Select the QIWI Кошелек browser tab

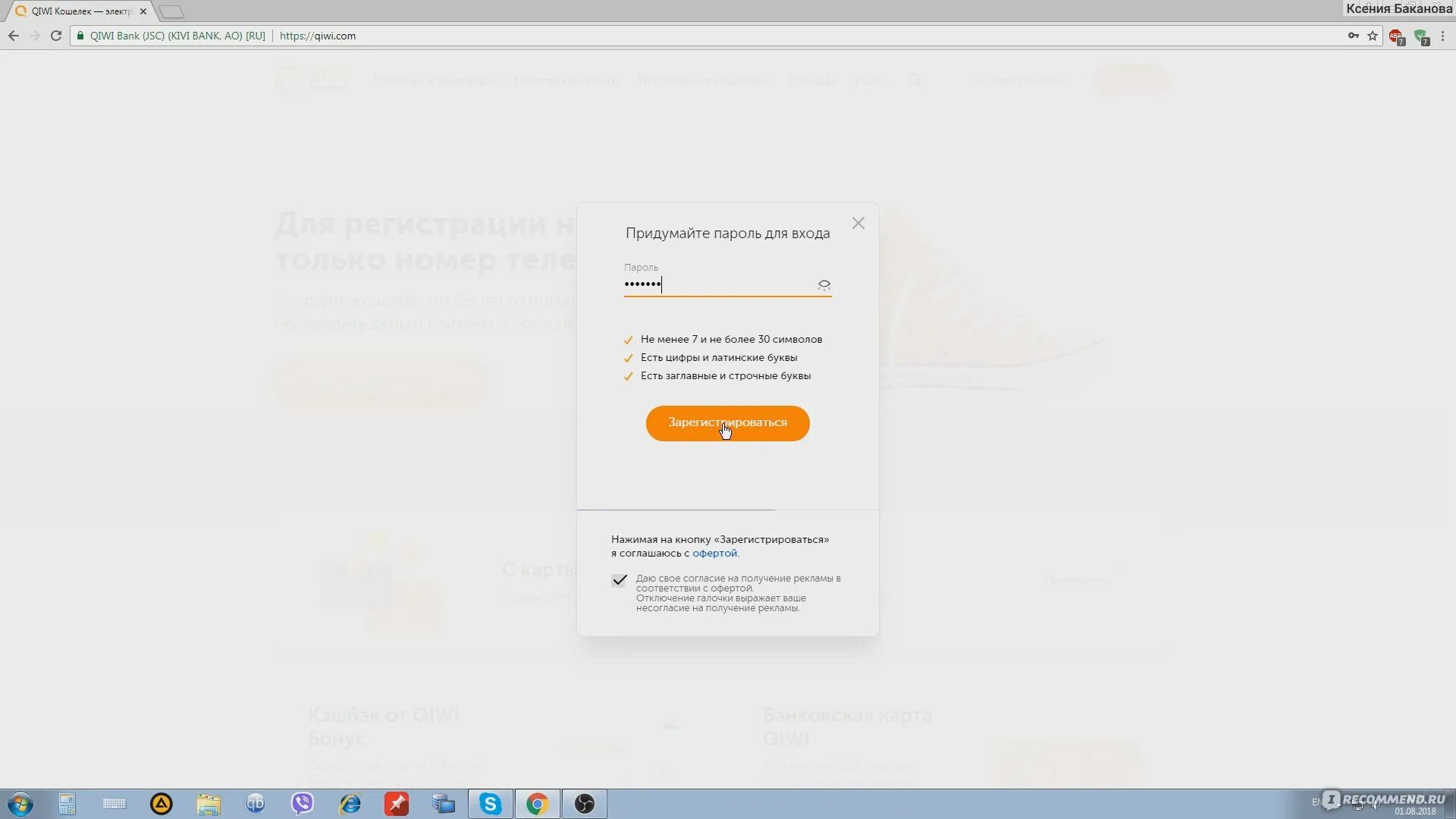(80, 11)
